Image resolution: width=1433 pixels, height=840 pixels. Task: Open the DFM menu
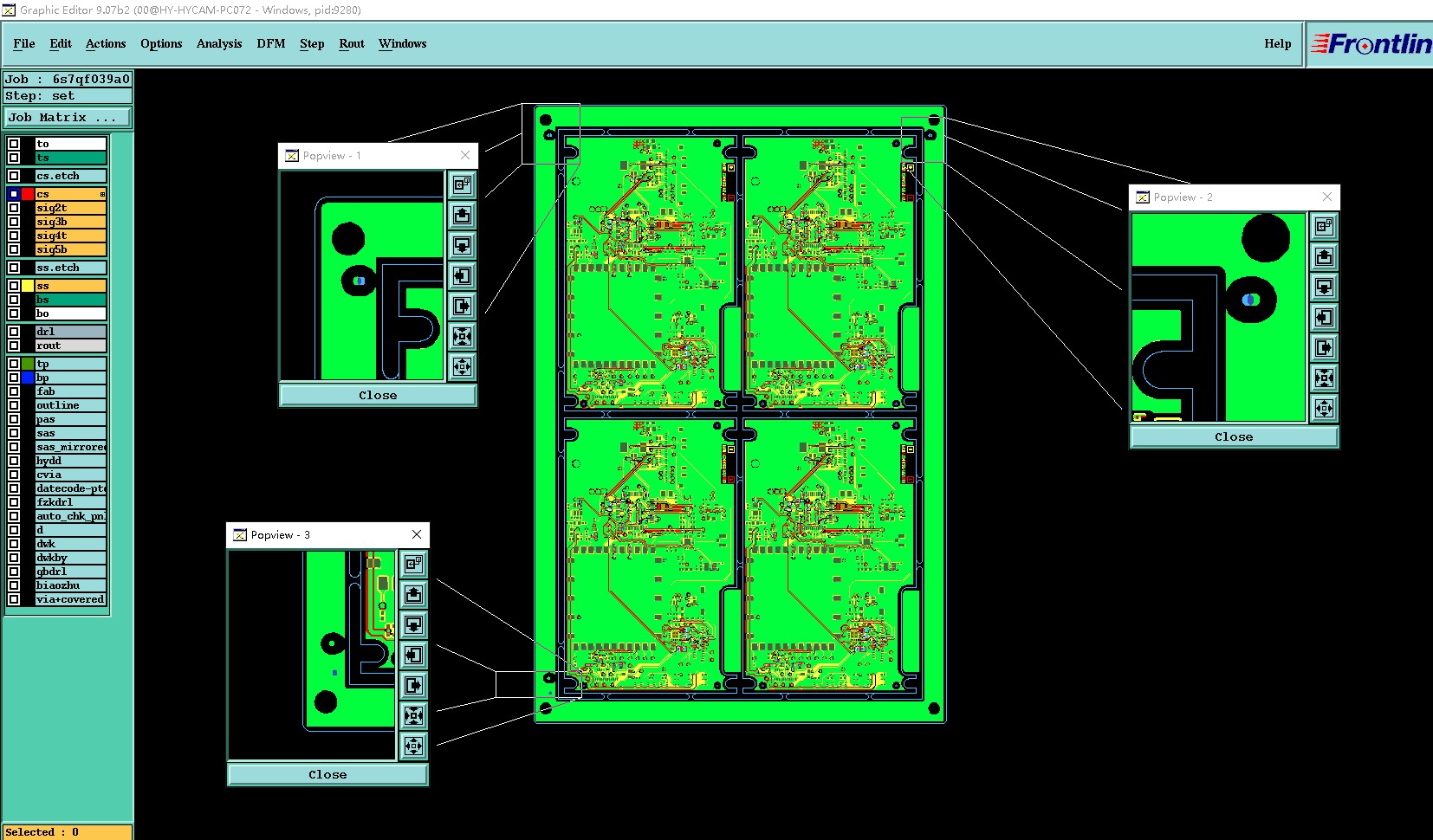[271, 43]
